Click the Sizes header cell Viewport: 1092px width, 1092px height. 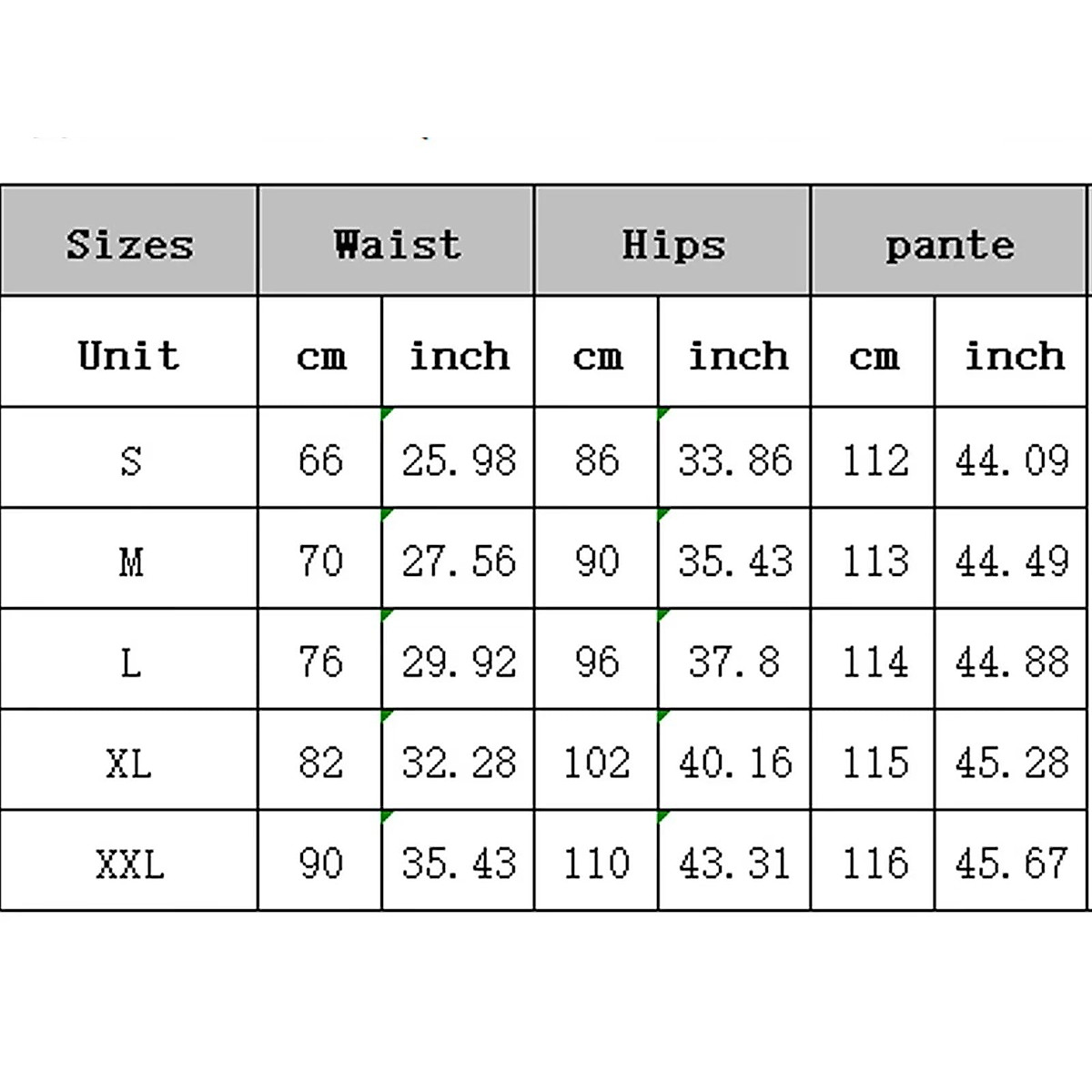(x=129, y=242)
